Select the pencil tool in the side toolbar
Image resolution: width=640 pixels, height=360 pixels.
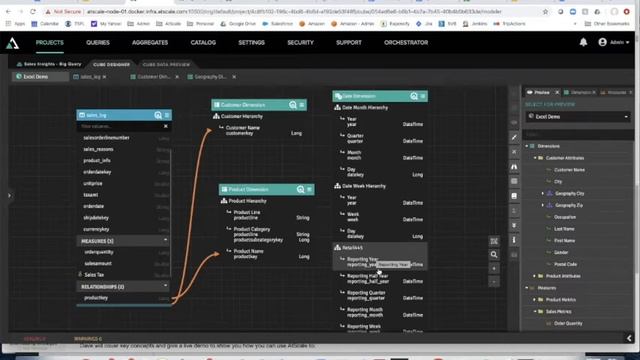tap(514, 137)
